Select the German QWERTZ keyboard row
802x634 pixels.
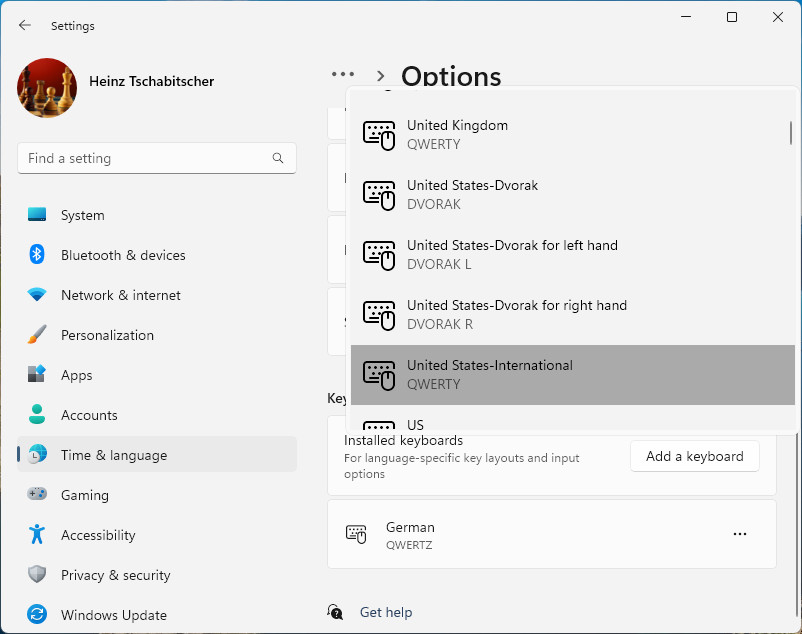552,534
